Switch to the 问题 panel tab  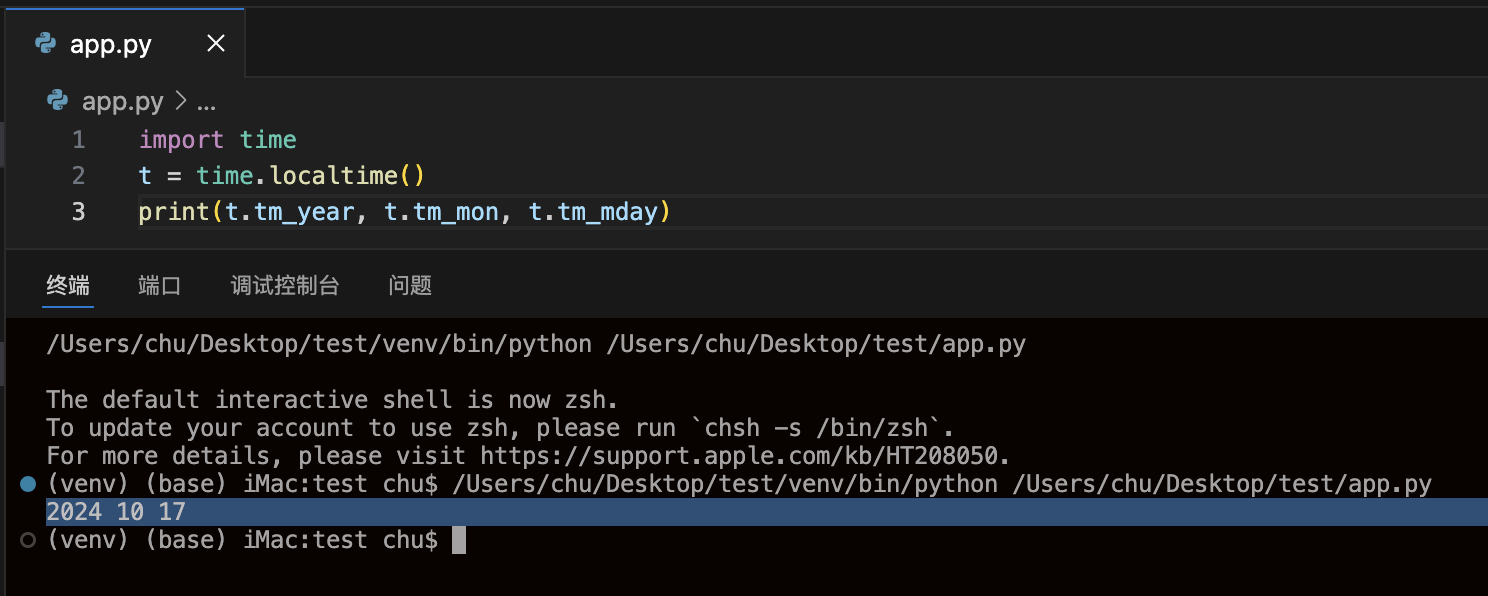(409, 285)
